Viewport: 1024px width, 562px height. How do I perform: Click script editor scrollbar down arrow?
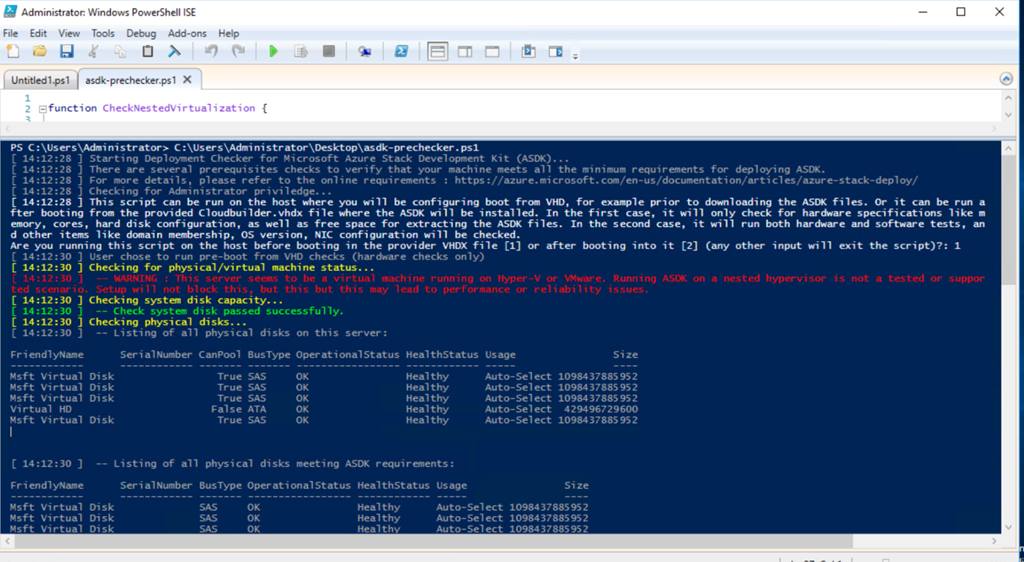[1008, 115]
